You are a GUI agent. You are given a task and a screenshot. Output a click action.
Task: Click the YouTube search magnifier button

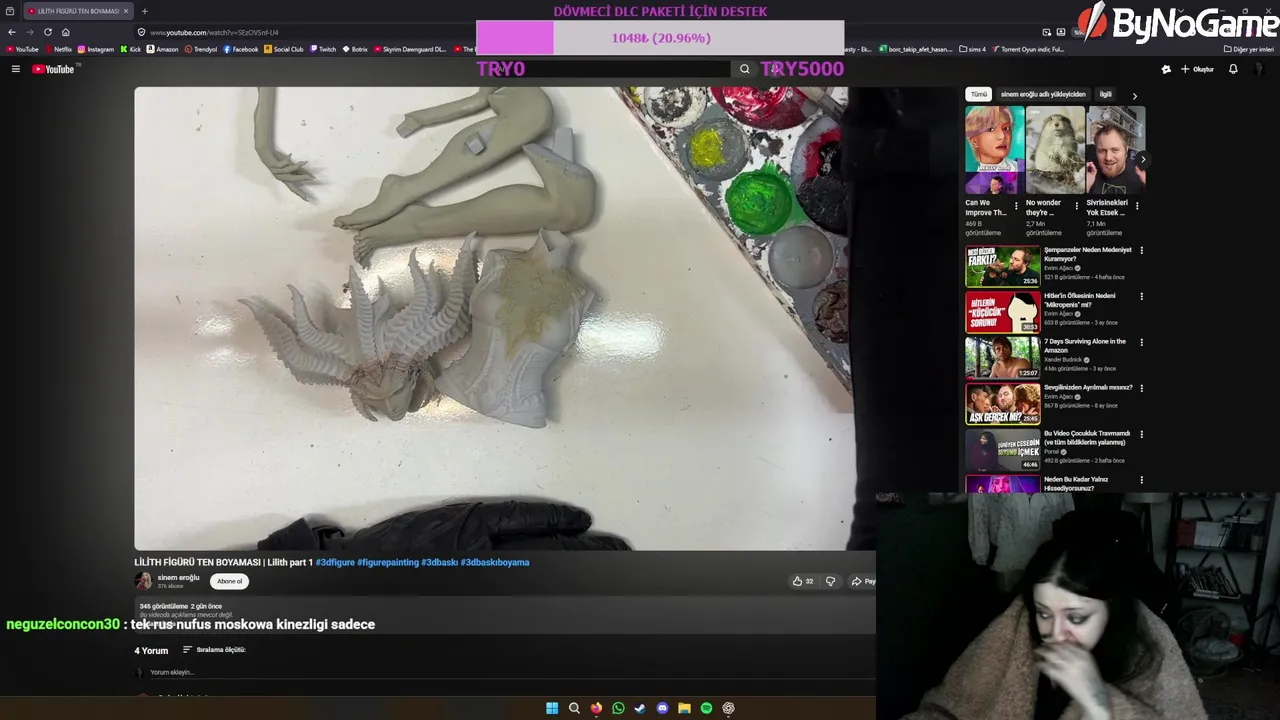[x=744, y=69]
